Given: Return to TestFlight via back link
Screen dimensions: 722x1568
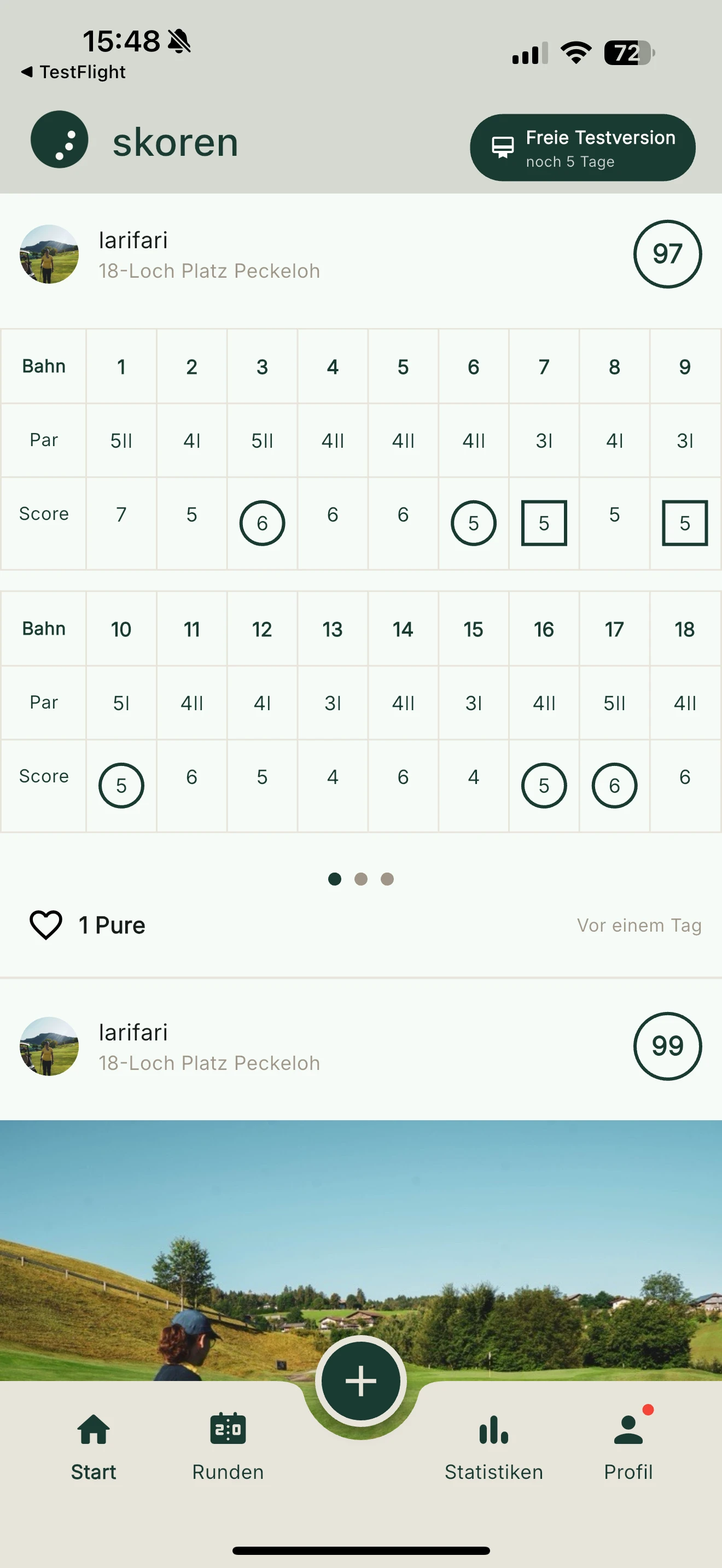Looking at the screenshot, I should tap(74, 71).
